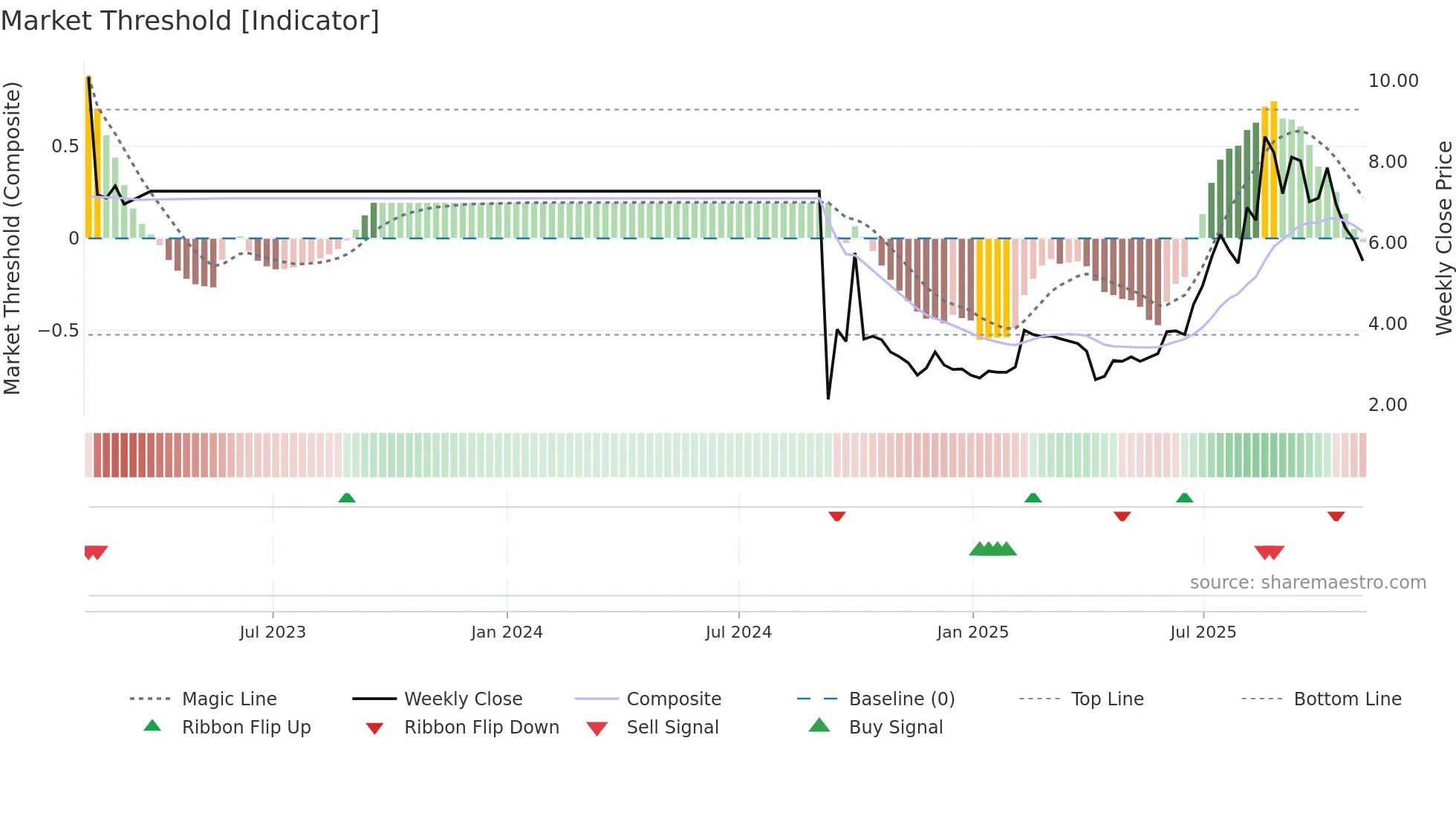The image size is (1456, 819).
Task: Click the Jul 2025 x-axis label
Action: (1203, 632)
